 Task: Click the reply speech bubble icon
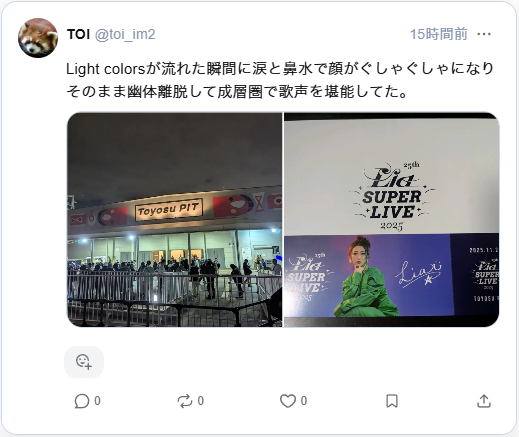(82, 401)
